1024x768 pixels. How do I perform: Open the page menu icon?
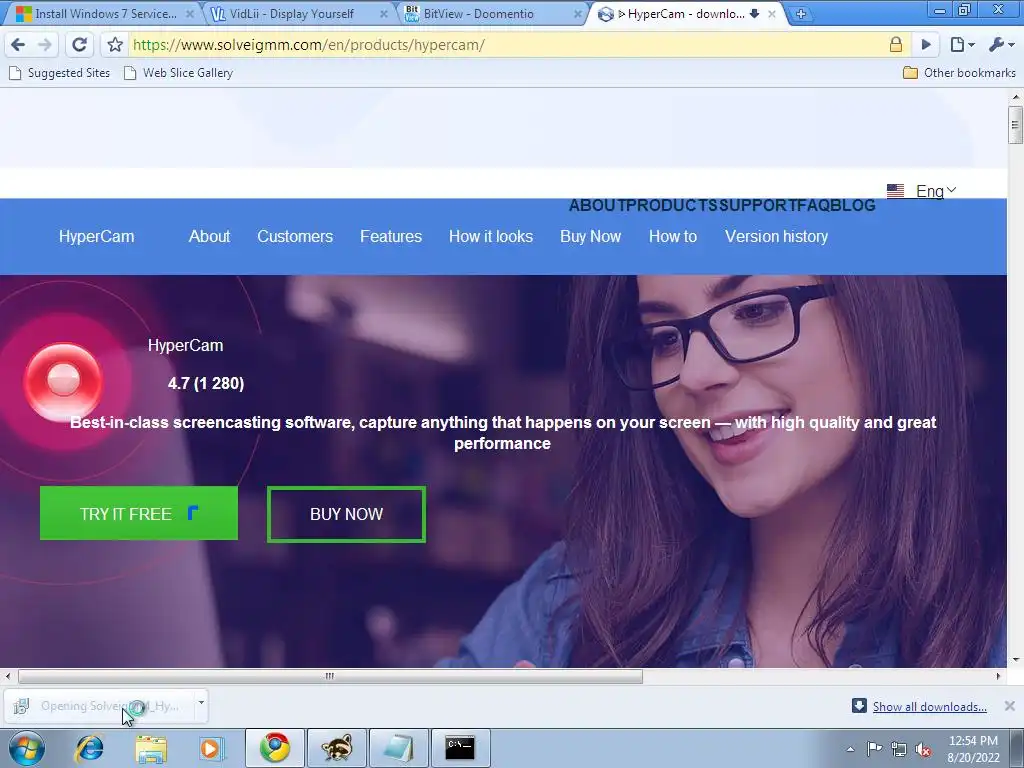click(x=961, y=44)
